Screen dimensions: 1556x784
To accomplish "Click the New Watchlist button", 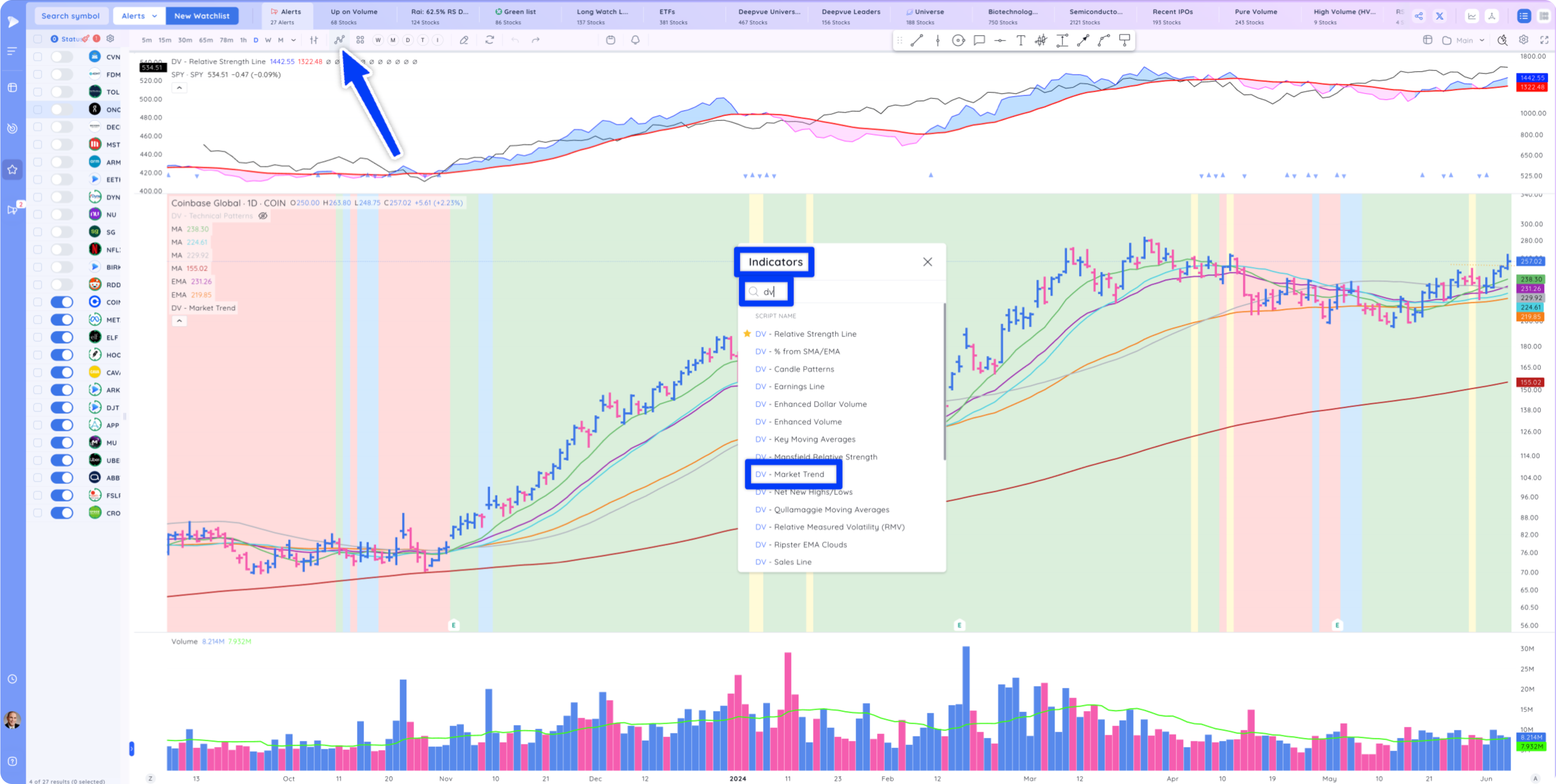I will tap(202, 16).
